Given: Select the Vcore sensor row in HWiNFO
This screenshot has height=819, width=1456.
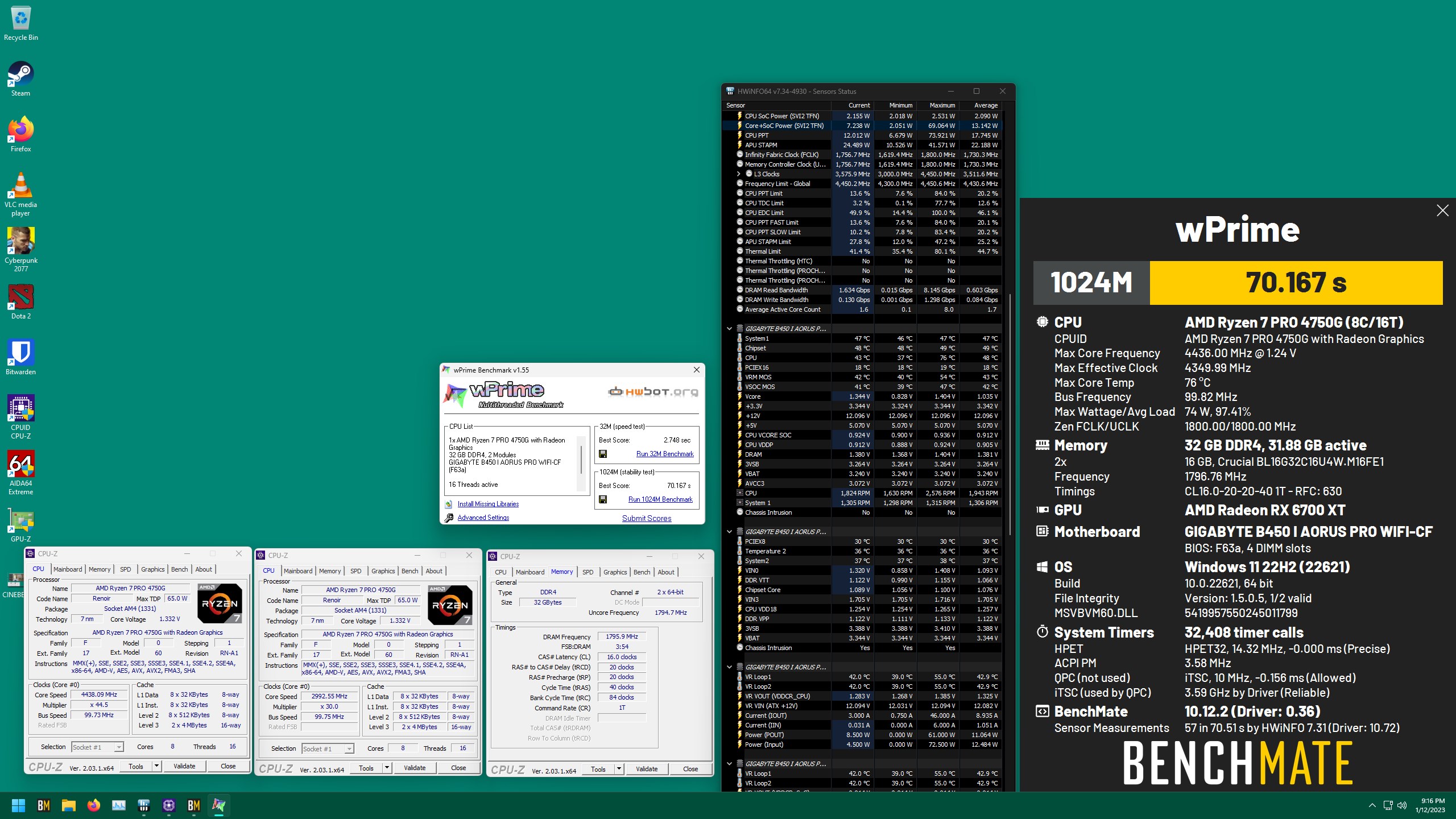Looking at the screenshot, I should (862, 396).
